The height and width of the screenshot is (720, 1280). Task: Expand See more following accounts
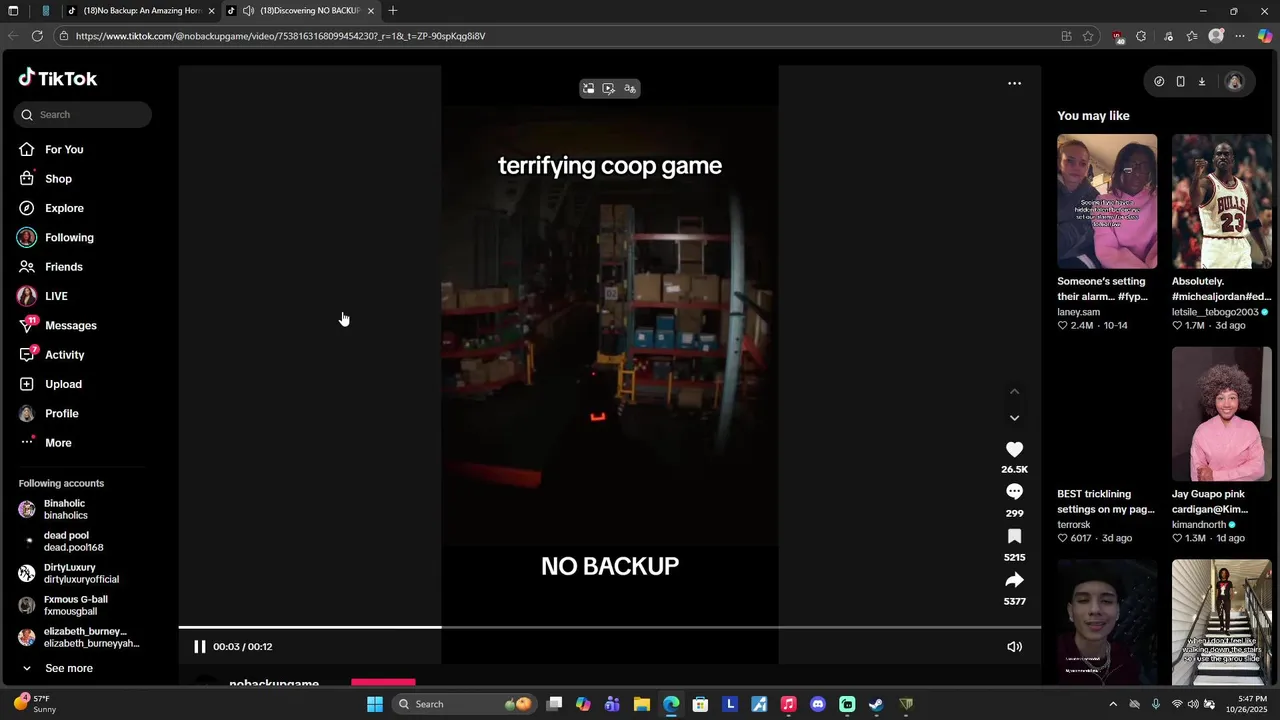tap(58, 668)
